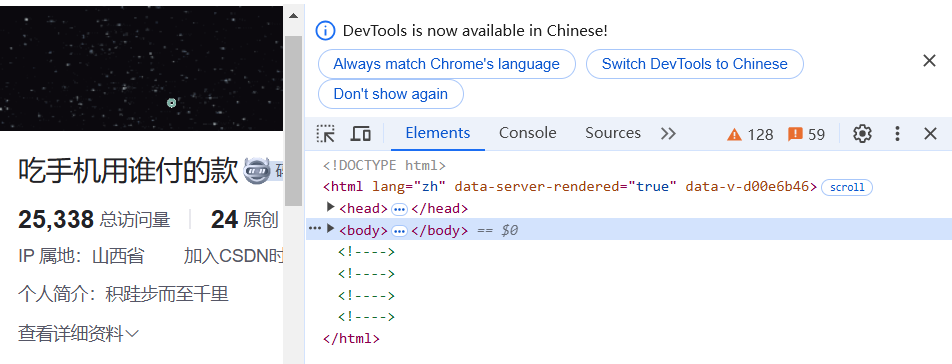Image resolution: width=952 pixels, height=364 pixels.
Task: Click Don't show again button
Action: tap(390, 94)
